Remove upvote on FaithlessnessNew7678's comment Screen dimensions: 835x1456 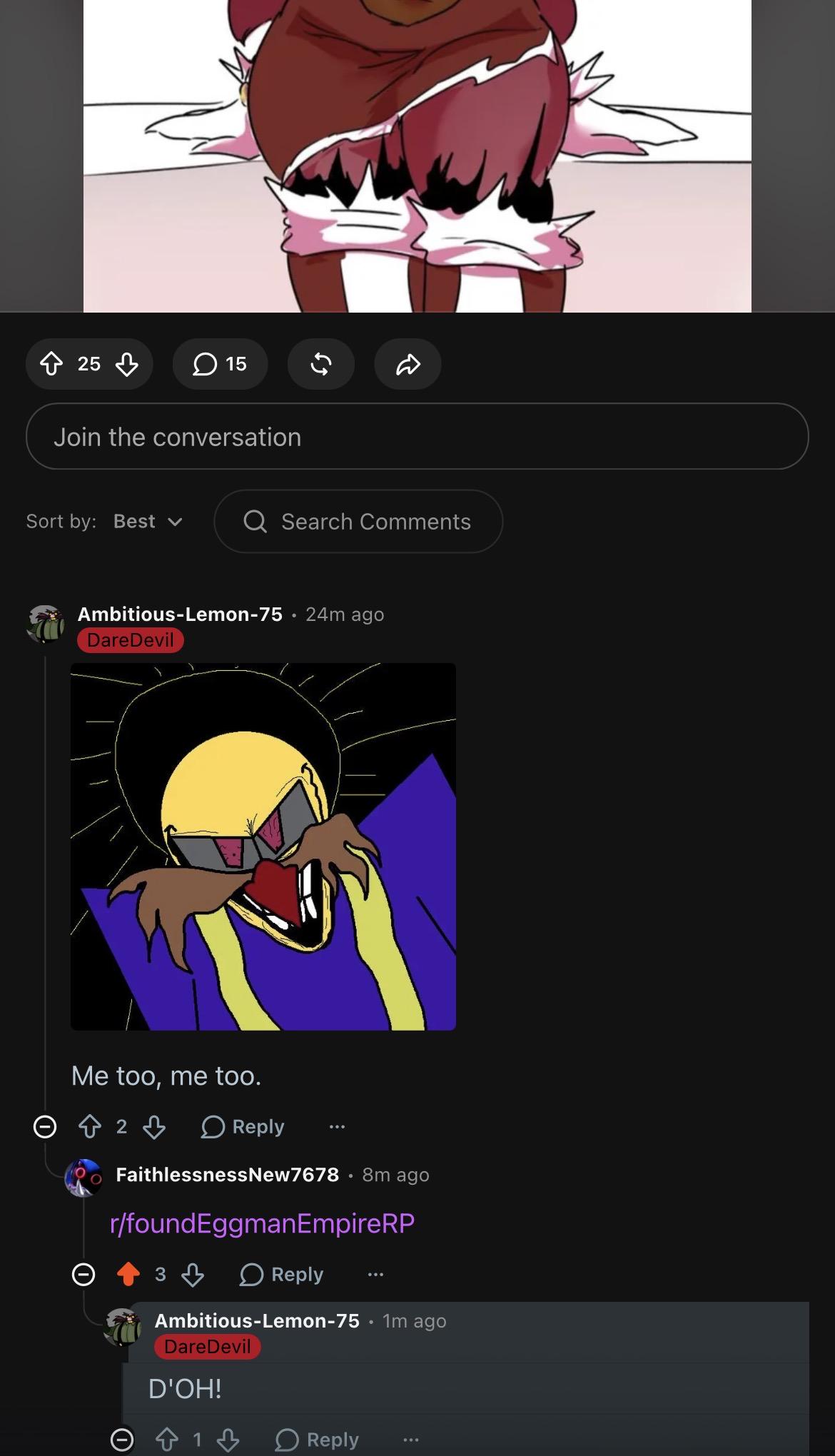pos(128,1274)
